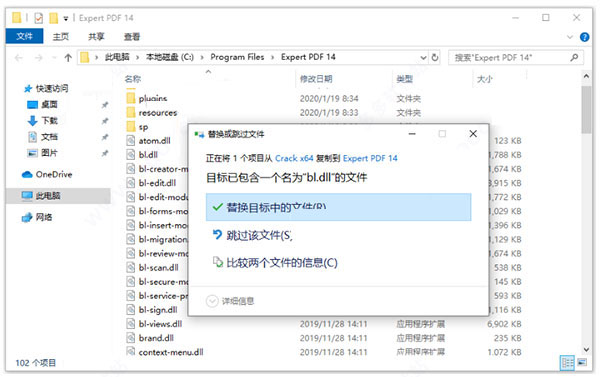
Task: Click the 6,902 KB size cell
Action: pos(504,324)
